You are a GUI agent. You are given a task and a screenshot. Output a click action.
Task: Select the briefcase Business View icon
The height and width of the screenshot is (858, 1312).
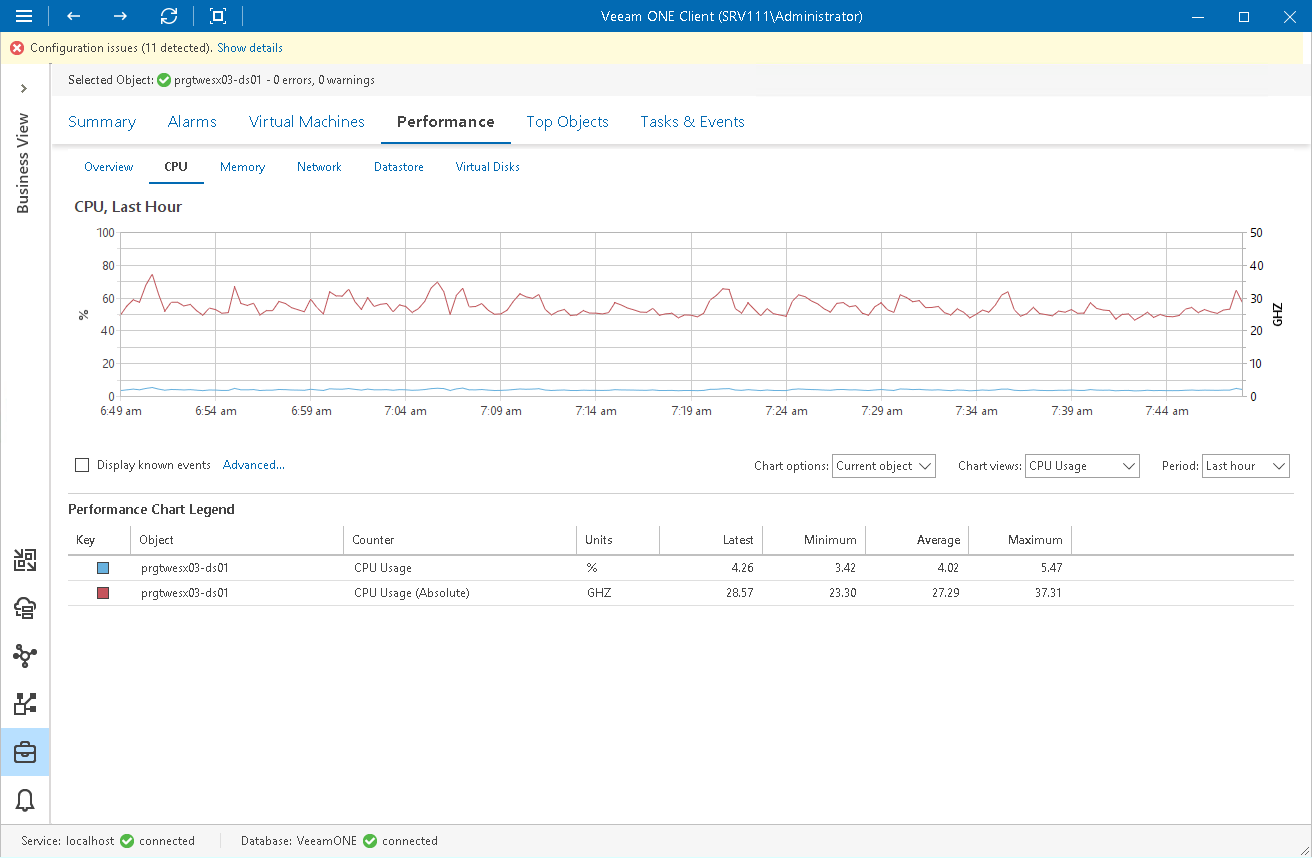(25, 752)
